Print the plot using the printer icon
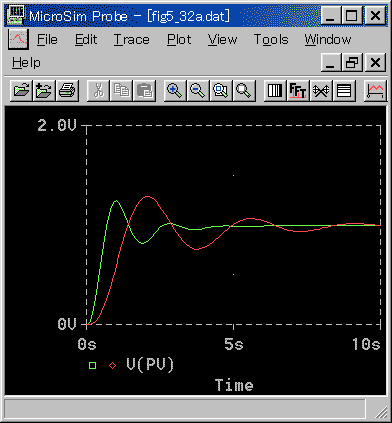This screenshot has height=423, width=392. (67, 90)
